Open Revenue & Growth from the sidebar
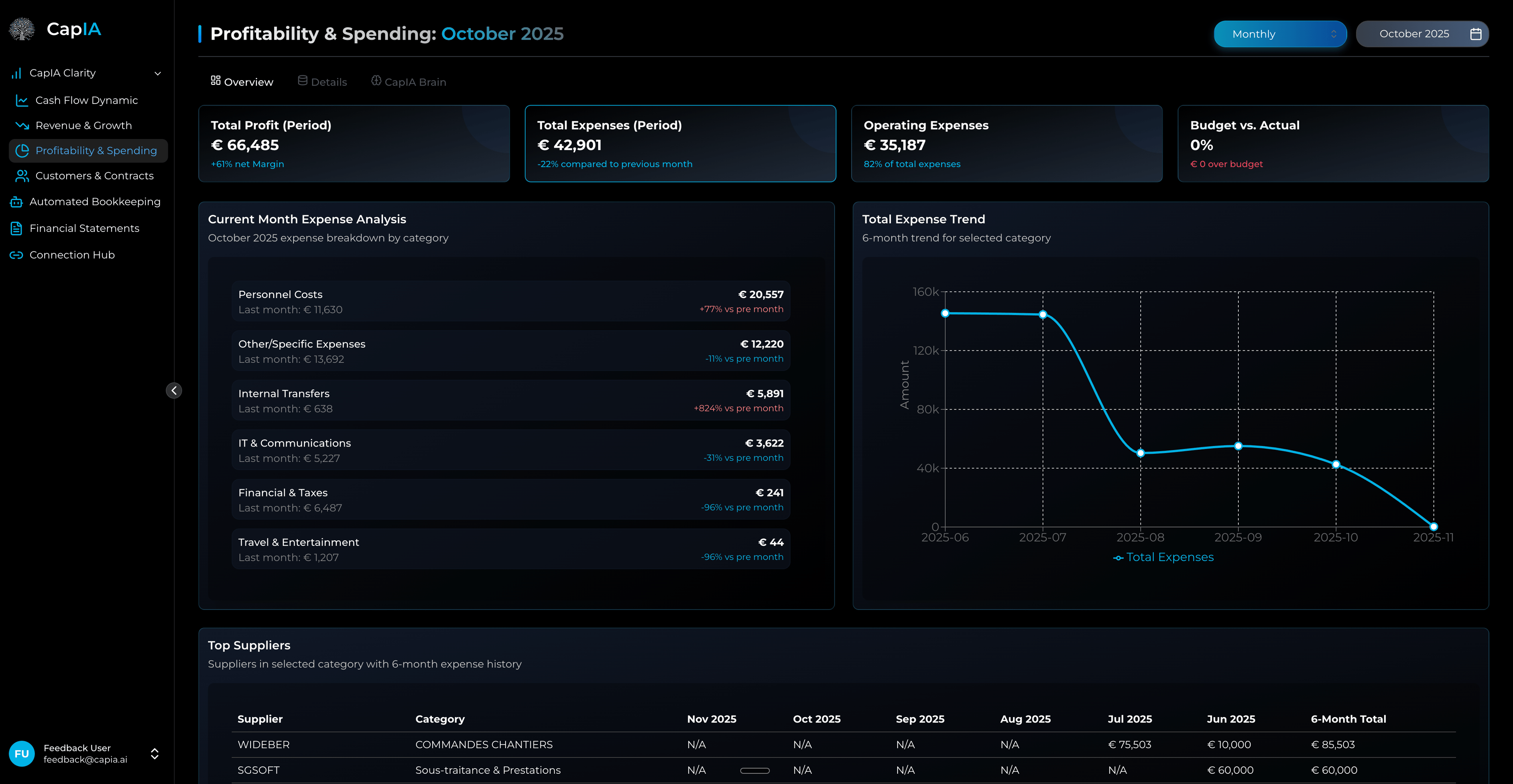Image resolution: width=1513 pixels, height=784 pixels. [84, 125]
